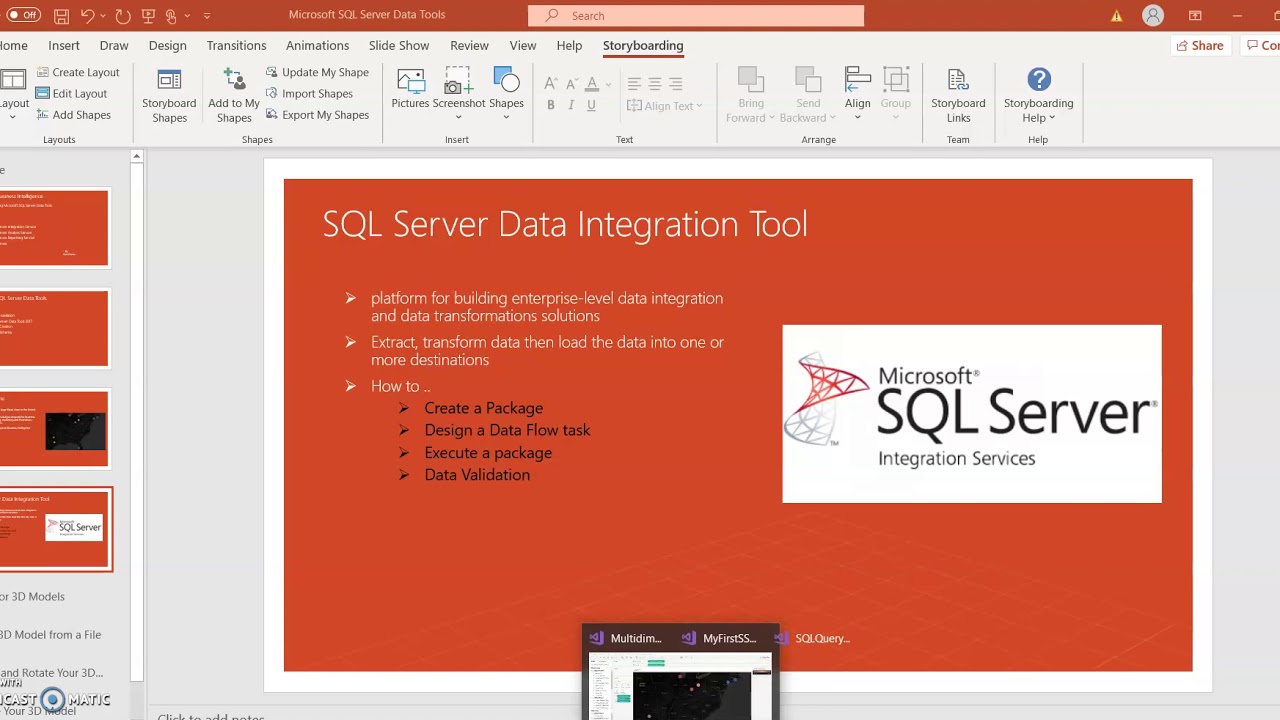The width and height of the screenshot is (1280, 720).
Task: Click the Save icon in the title bar
Action: 62,16
